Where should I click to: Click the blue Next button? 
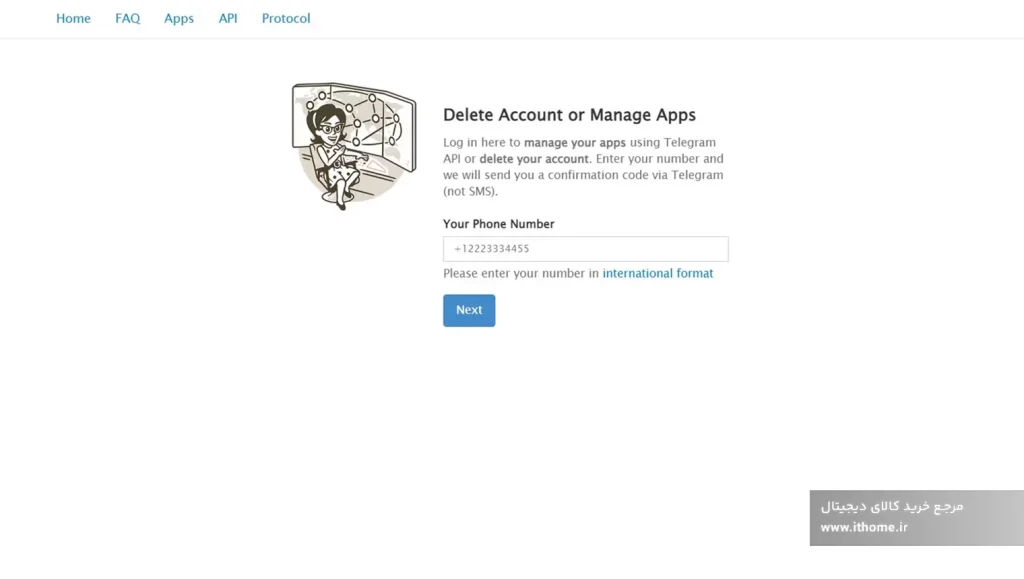tap(469, 310)
